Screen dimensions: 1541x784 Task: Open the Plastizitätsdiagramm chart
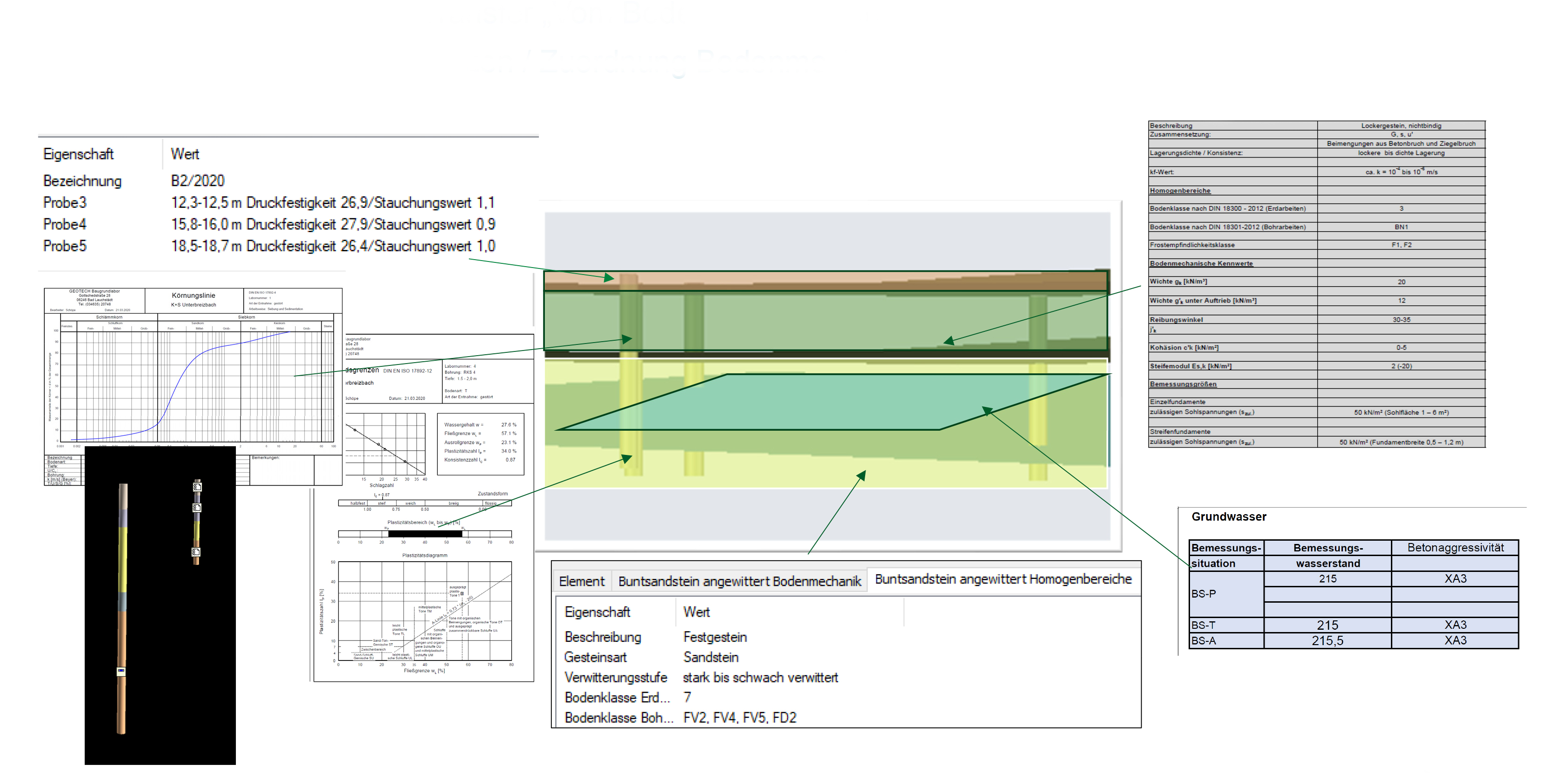tap(424, 610)
